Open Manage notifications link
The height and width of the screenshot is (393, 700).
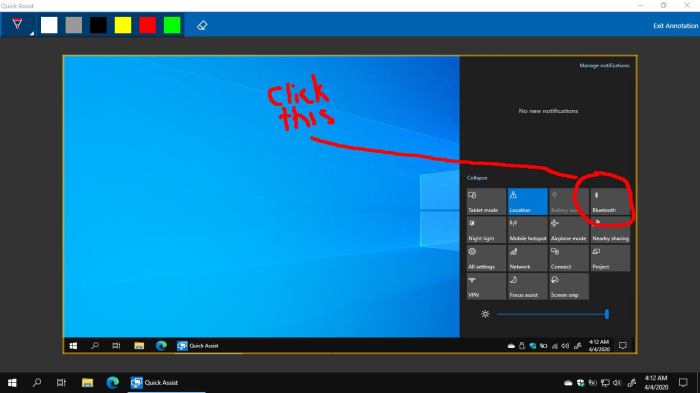pyautogui.click(x=604, y=66)
